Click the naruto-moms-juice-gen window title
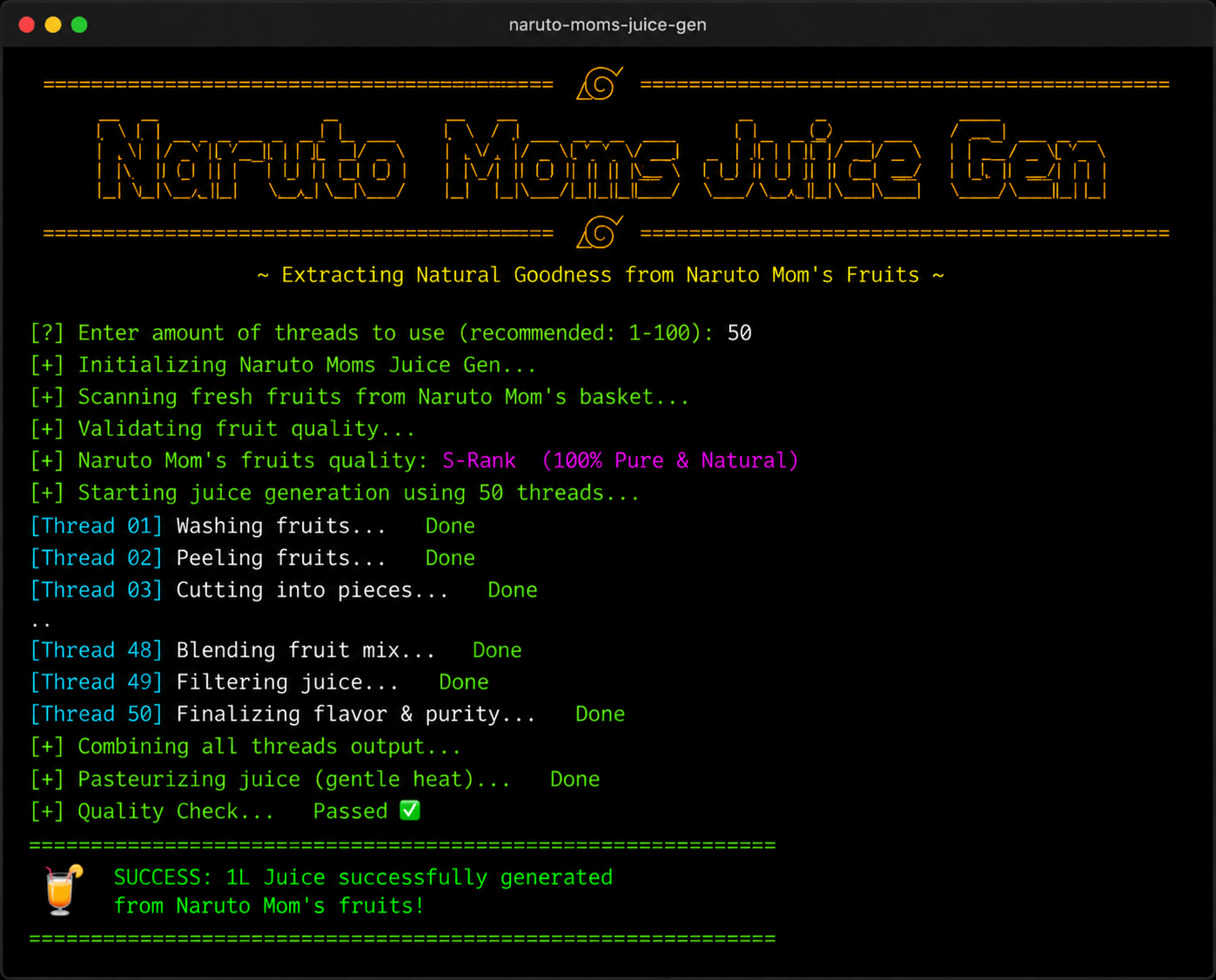Image resolution: width=1216 pixels, height=980 pixels. (x=608, y=24)
